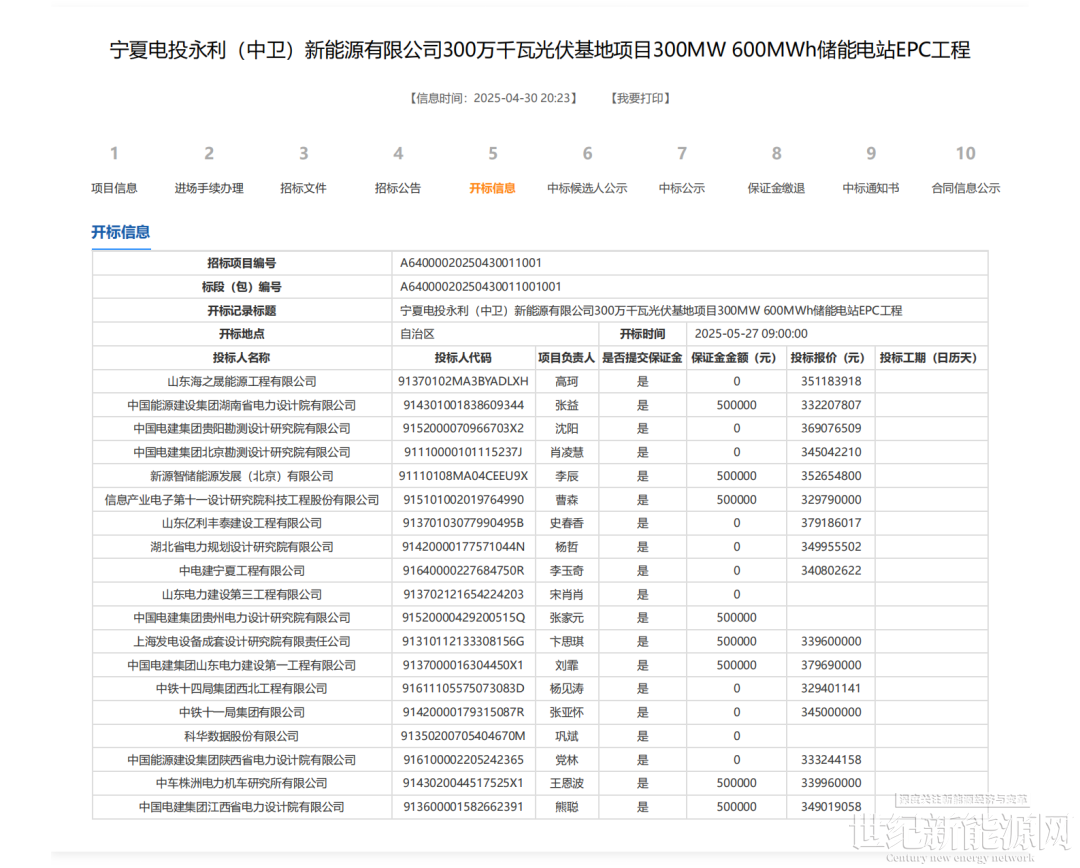
Task: Switch to 招标文件 step tab
Action: tap(303, 188)
